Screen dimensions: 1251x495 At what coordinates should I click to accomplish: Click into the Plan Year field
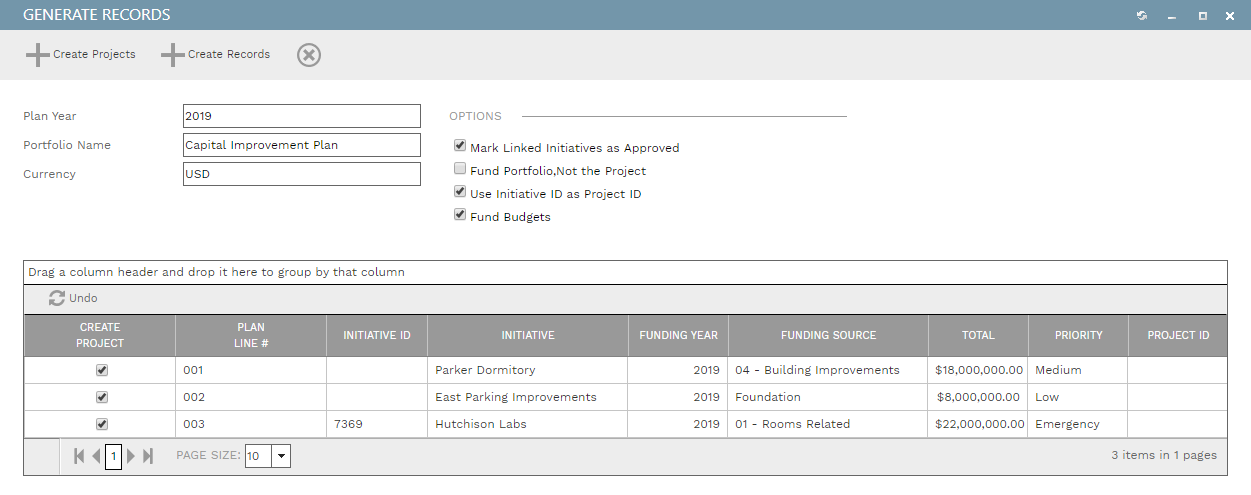(x=301, y=116)
